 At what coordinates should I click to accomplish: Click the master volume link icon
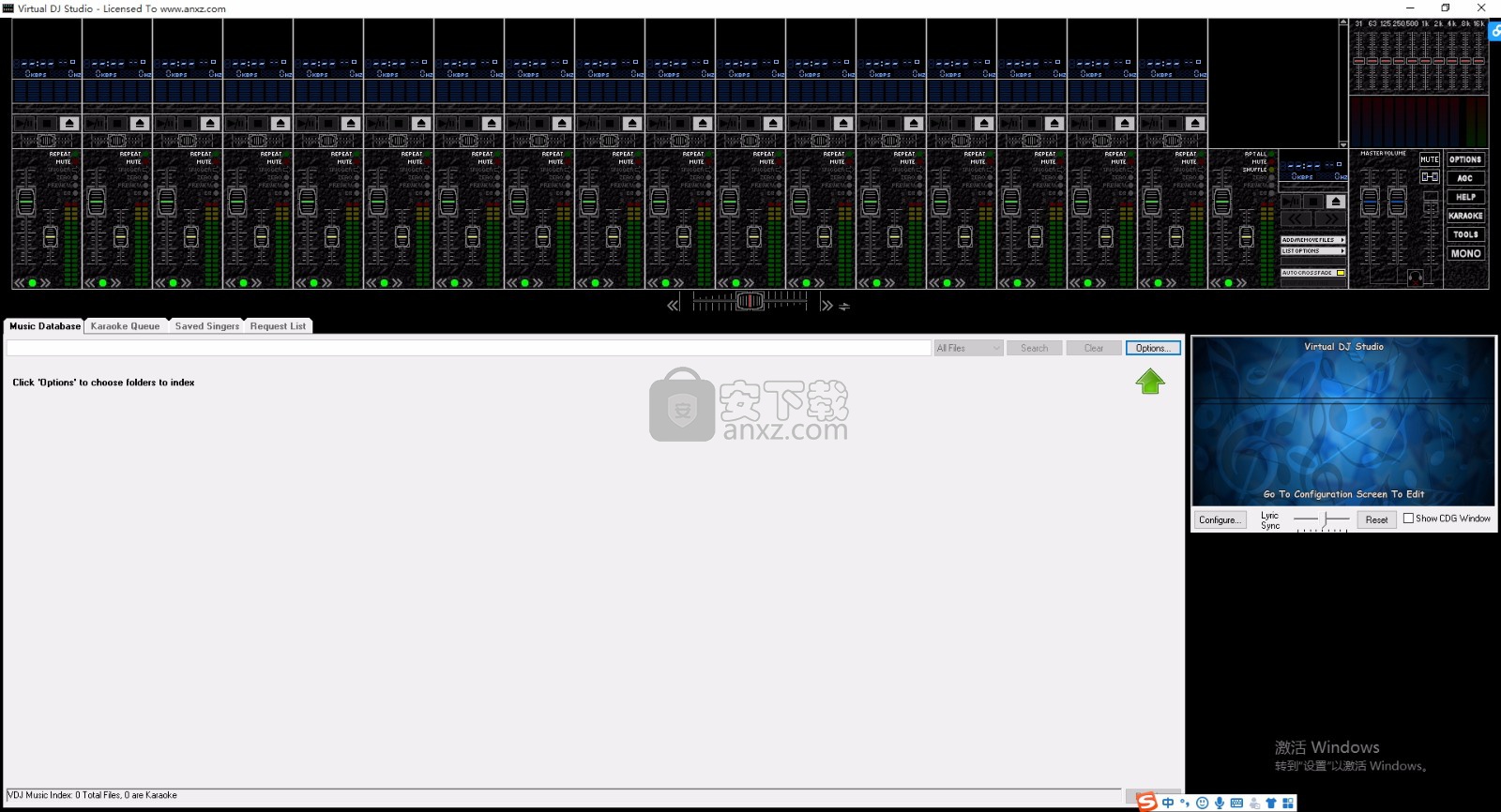pos(1430,176)
